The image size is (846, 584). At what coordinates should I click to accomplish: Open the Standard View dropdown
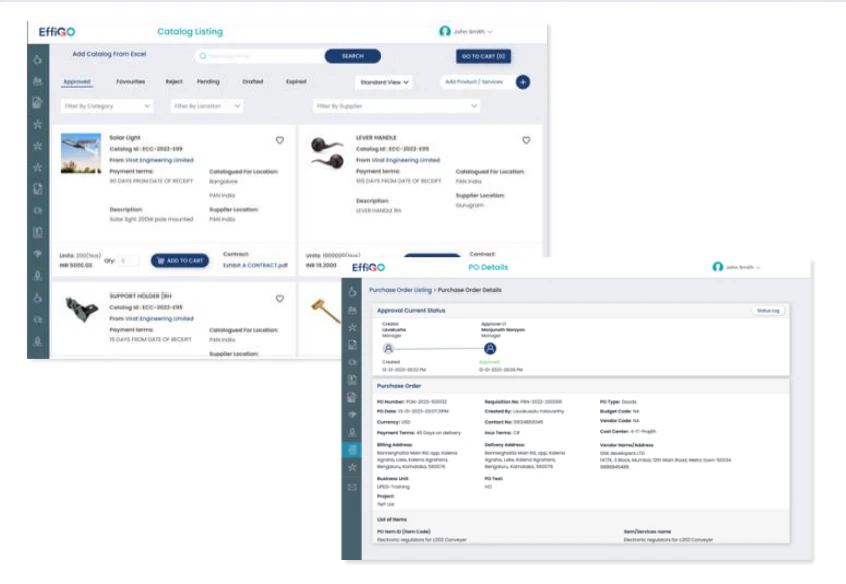[x=383, y=83]
